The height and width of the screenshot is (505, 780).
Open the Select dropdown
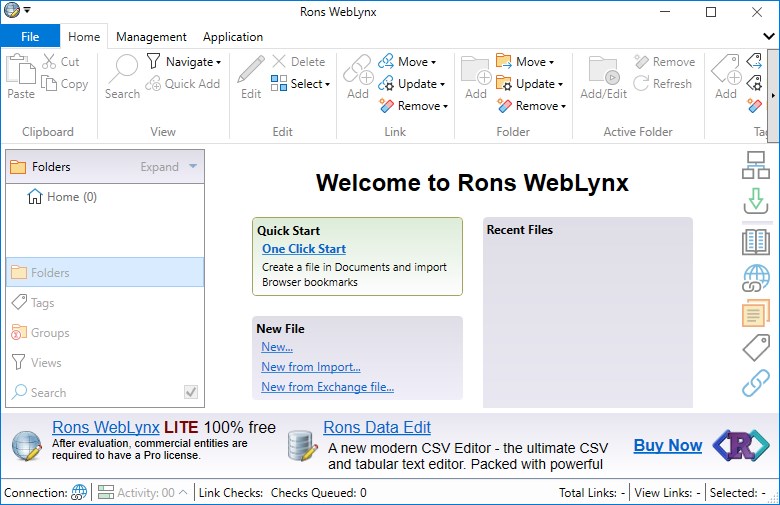(300, 84)
